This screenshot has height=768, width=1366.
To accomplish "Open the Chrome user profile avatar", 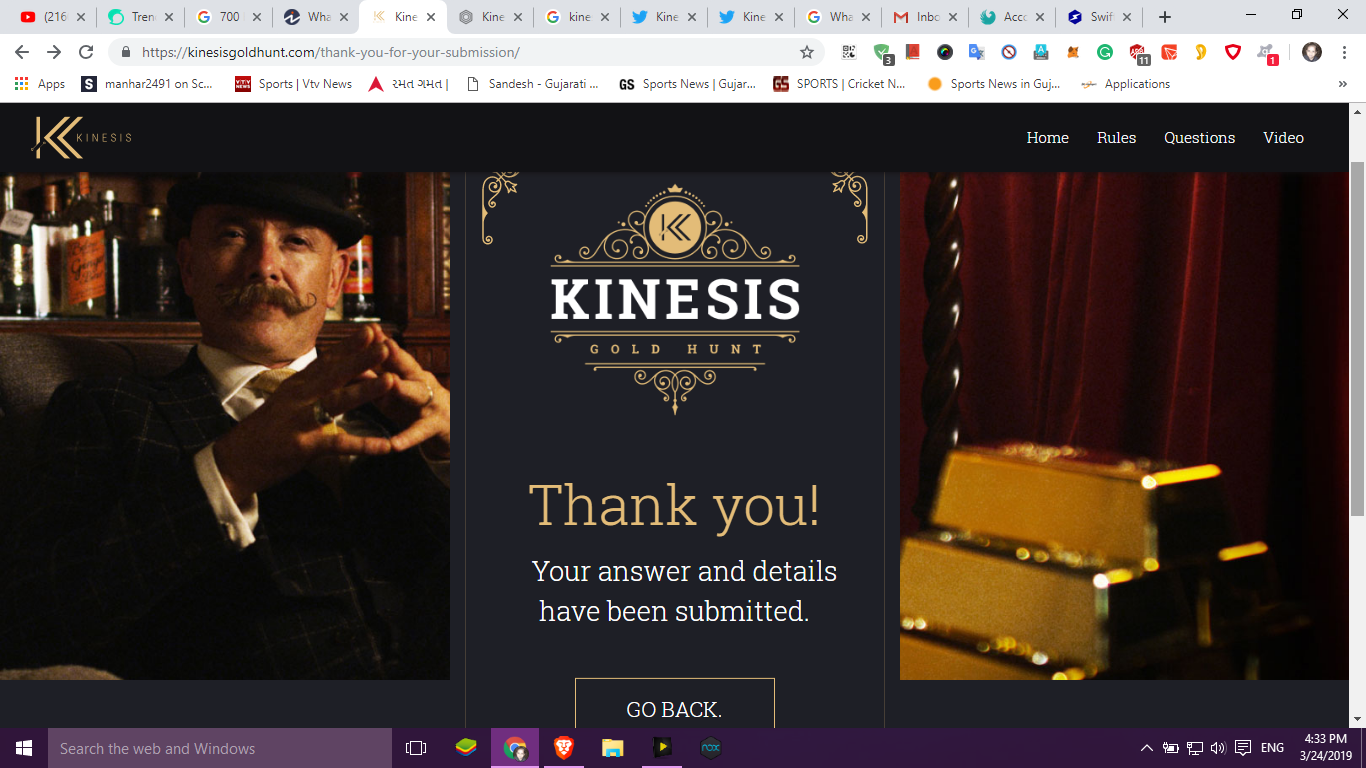I will (x=1312, y=52).
